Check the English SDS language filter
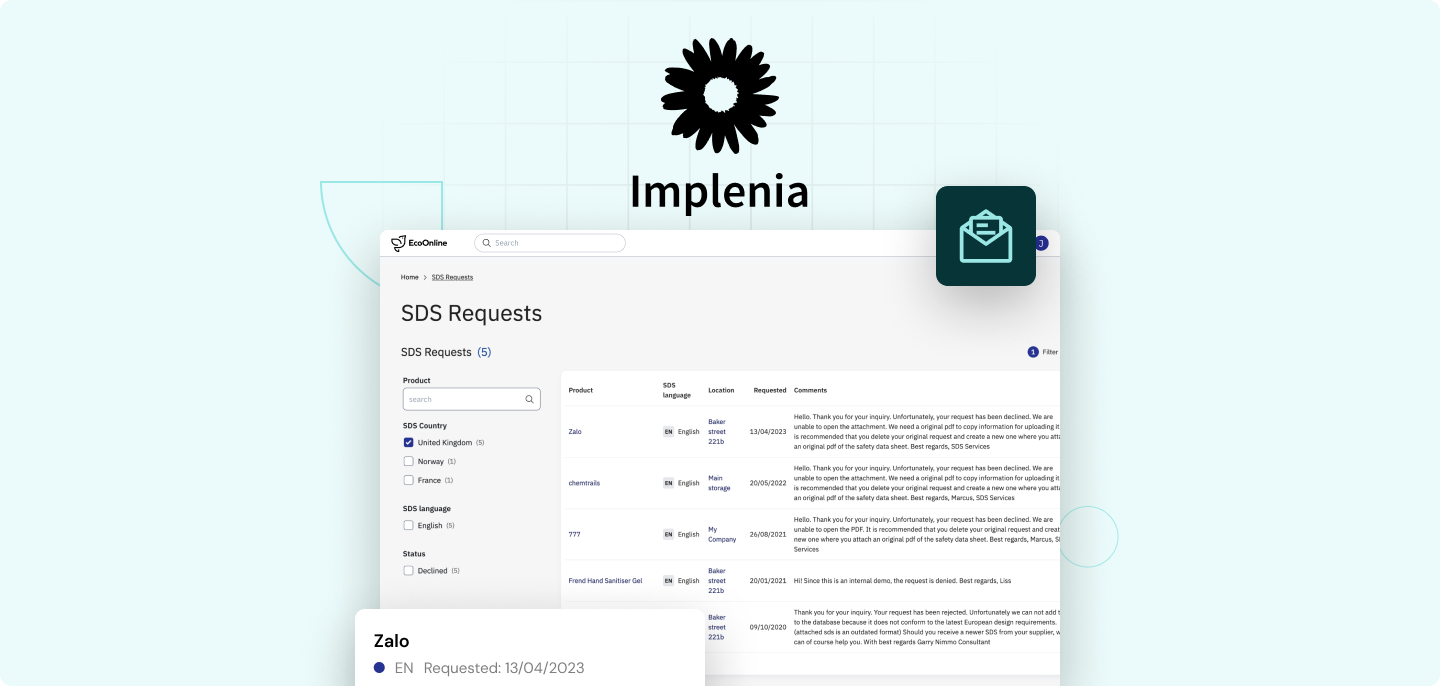The width and height of the screenshot is (1440, 686). coord(408,525)
